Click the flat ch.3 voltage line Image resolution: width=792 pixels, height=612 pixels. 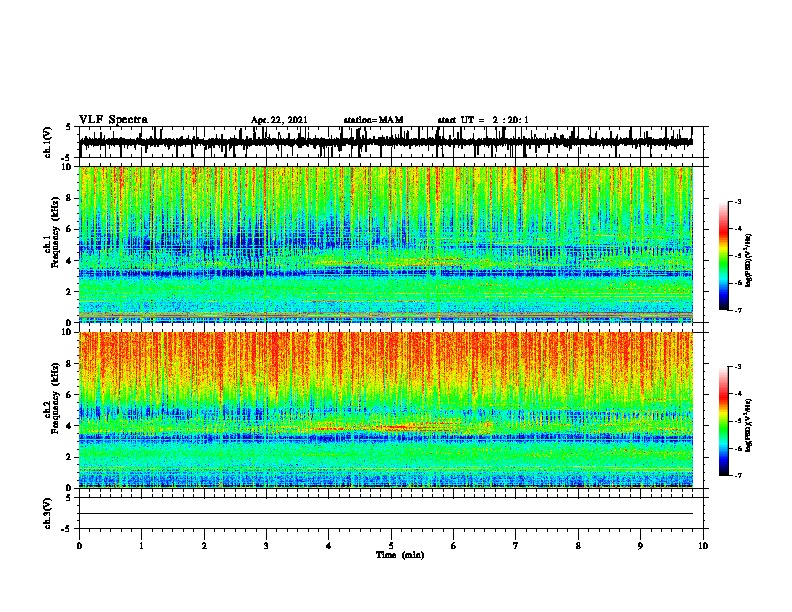(386, 514)
